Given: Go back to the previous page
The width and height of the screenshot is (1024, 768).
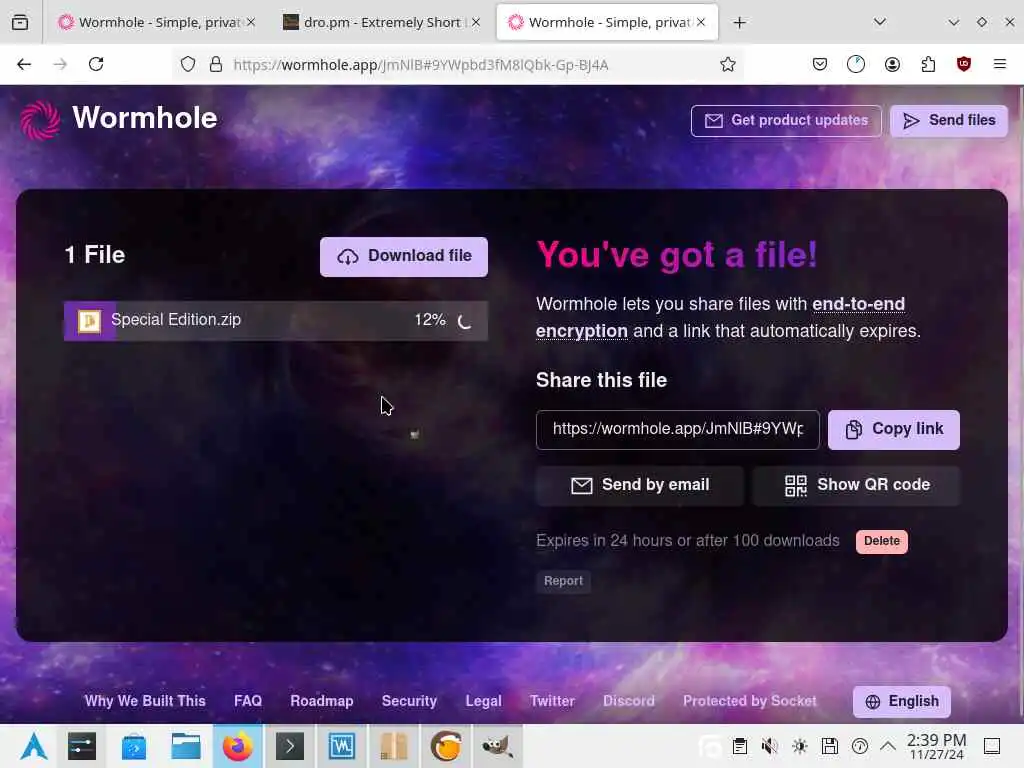Looking at the screenshot, I should click(x=24, y=64).
